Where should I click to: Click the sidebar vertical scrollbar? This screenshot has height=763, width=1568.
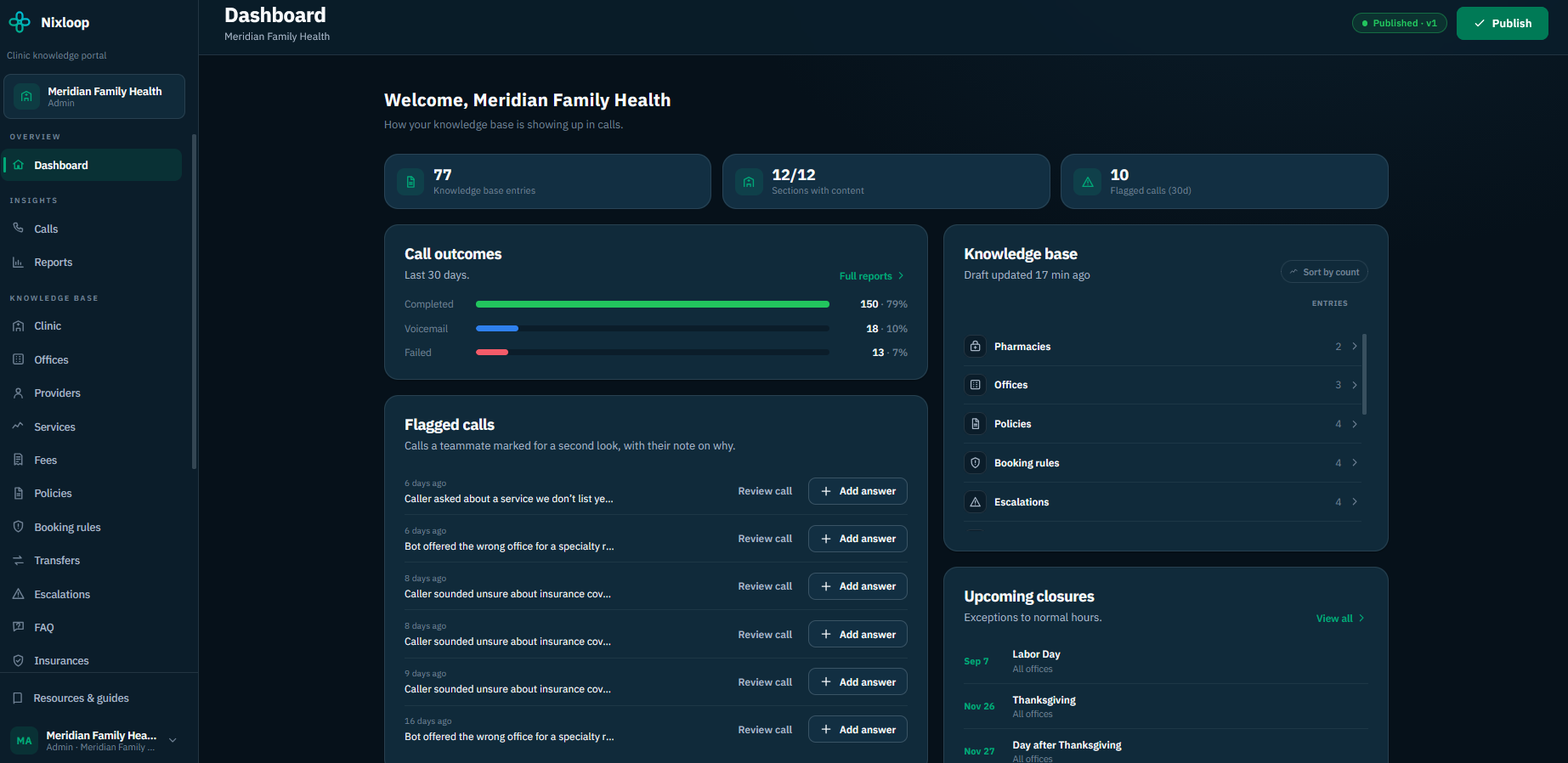[194, 302]
